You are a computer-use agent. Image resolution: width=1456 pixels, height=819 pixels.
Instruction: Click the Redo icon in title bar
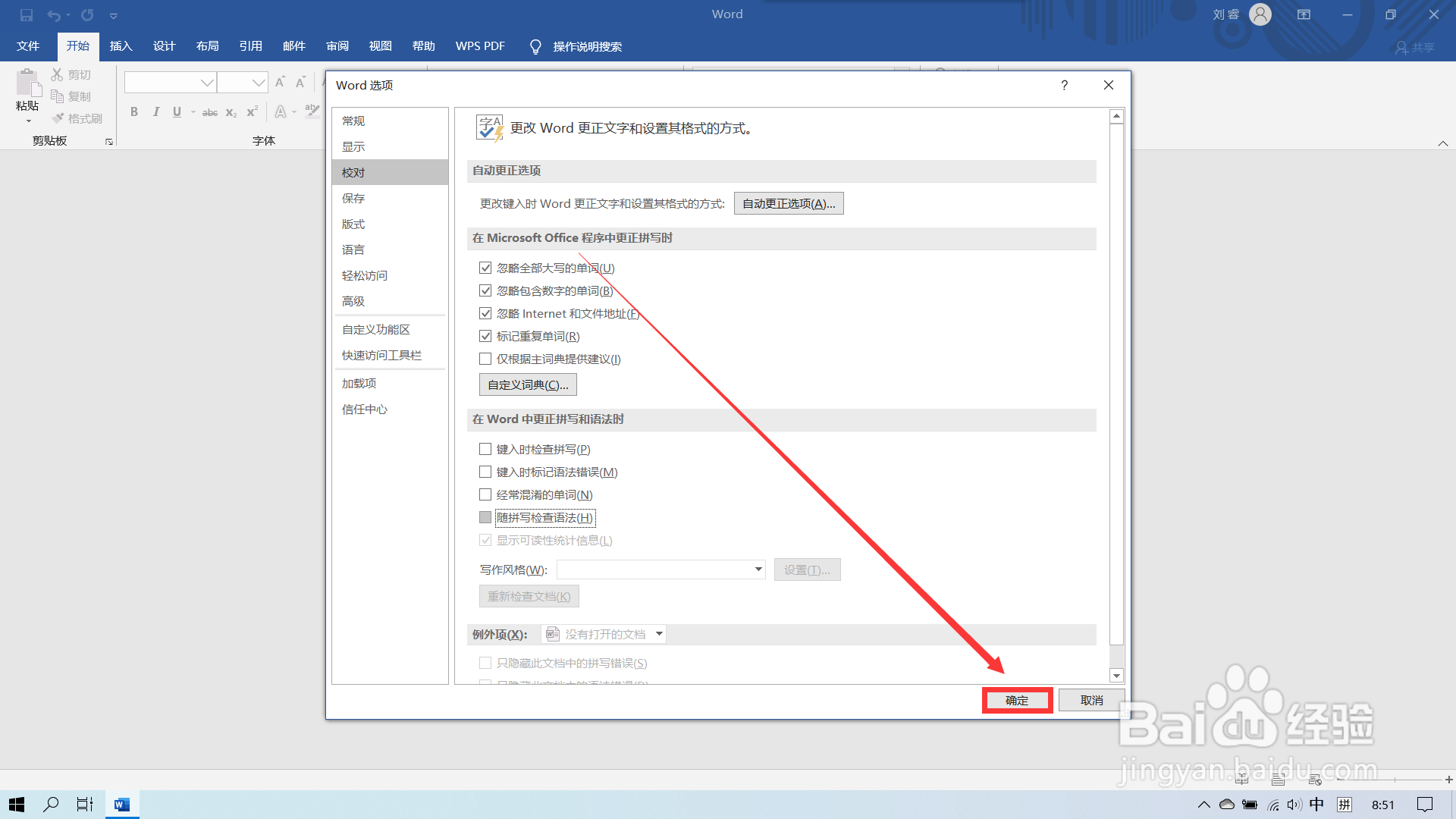[x=87, y=15]
